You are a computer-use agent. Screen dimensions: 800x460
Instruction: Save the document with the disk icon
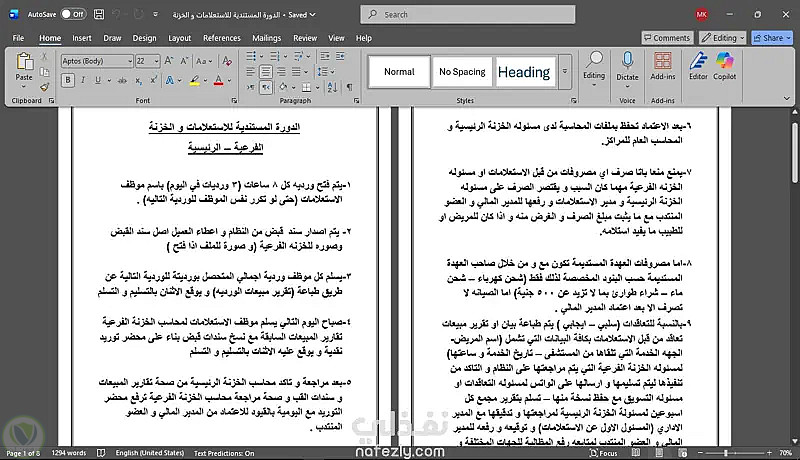[99, 14]
